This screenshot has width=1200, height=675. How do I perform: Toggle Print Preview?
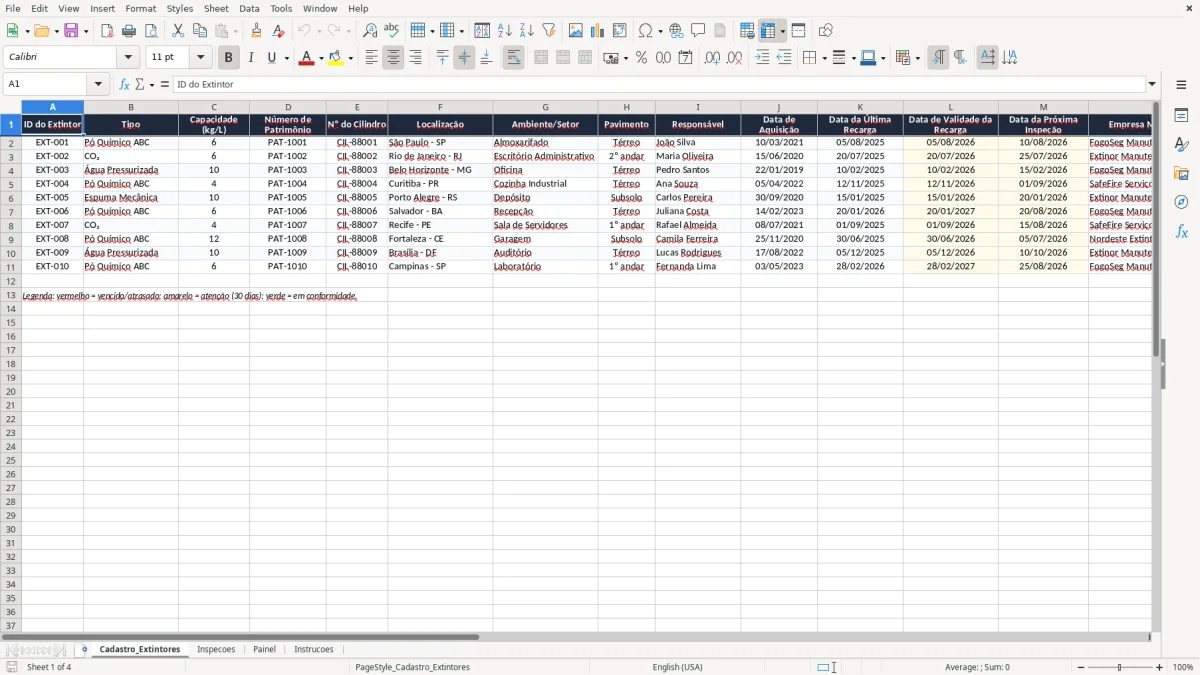[x=150, y=31]
